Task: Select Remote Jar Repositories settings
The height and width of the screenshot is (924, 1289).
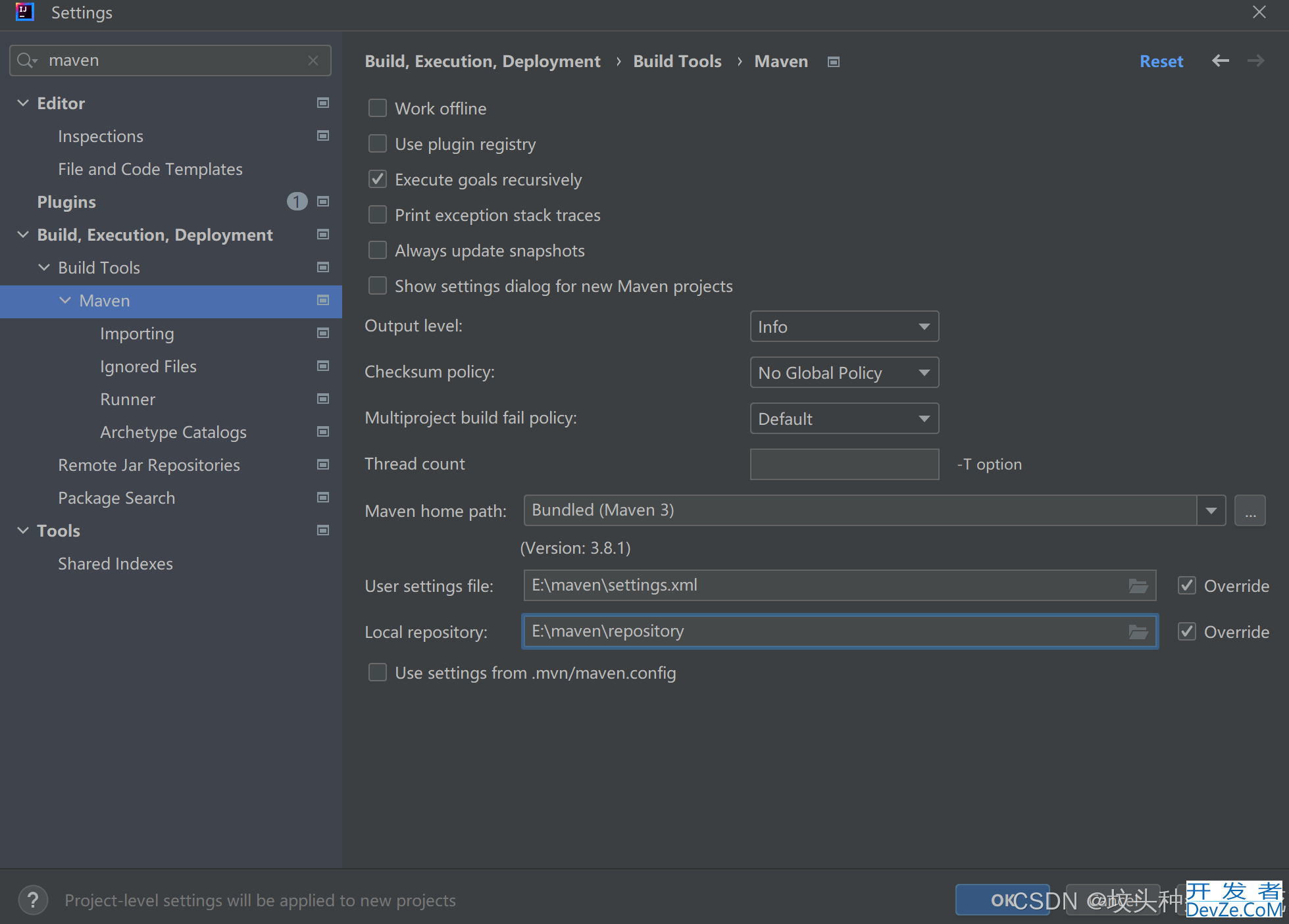Action: pos(149,465)
